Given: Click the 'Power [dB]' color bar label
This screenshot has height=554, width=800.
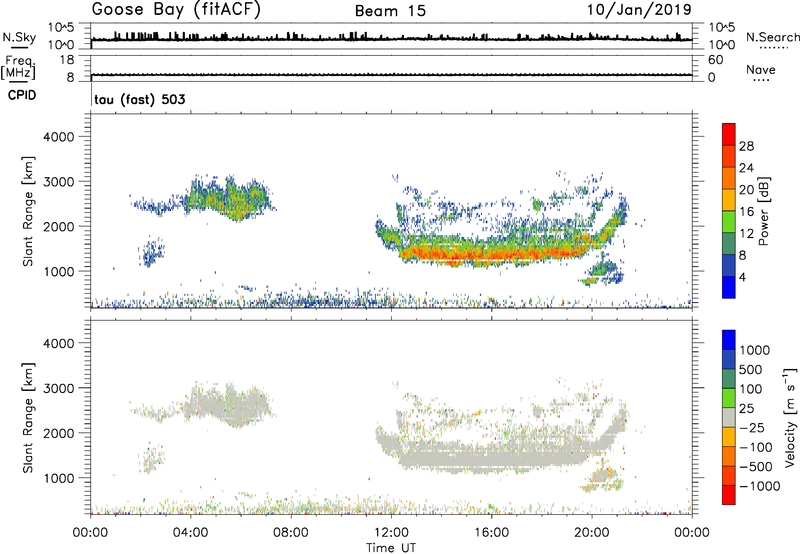Looking at the screenshot, I should (763, 211).
